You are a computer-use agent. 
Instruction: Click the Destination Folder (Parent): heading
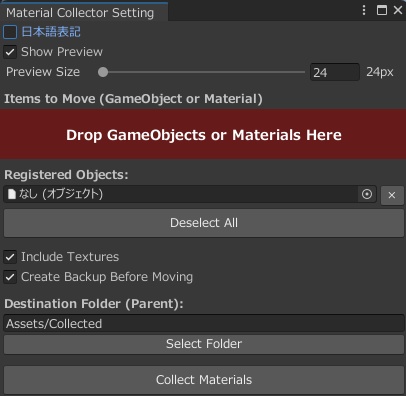click(x=94, y=304)
